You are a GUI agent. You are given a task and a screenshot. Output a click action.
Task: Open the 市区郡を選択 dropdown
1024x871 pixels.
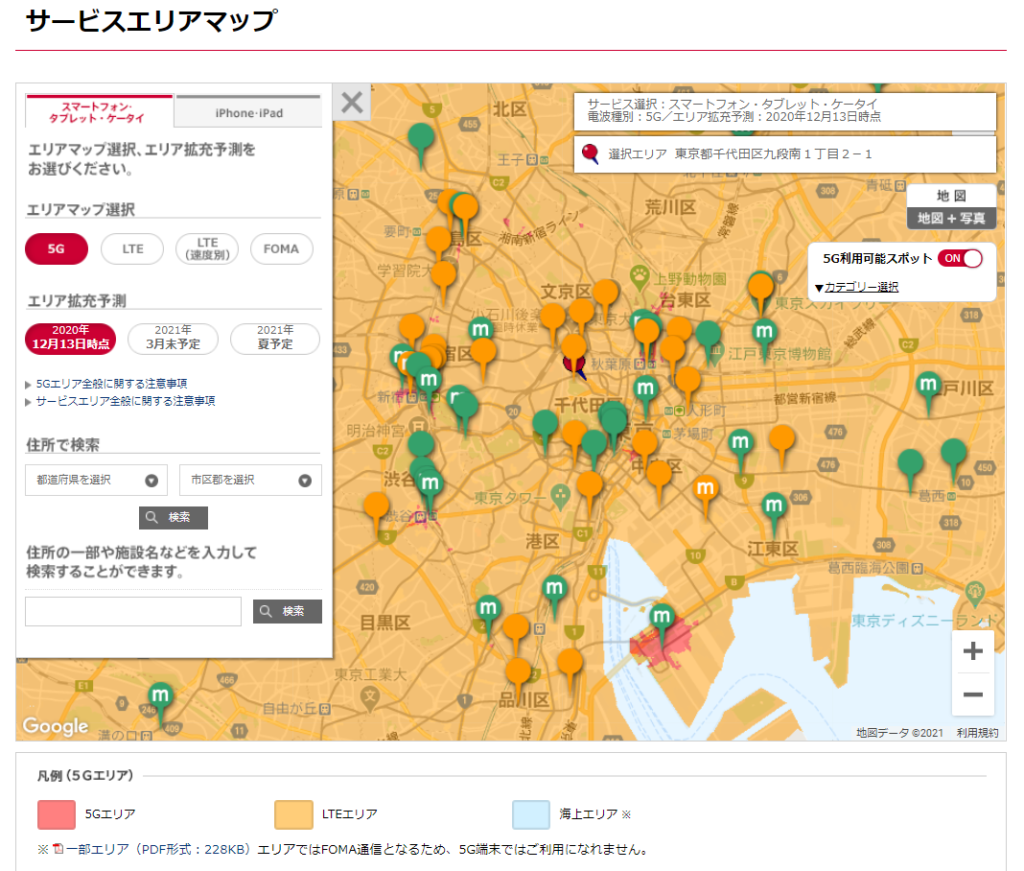click(x=250, y=480)
